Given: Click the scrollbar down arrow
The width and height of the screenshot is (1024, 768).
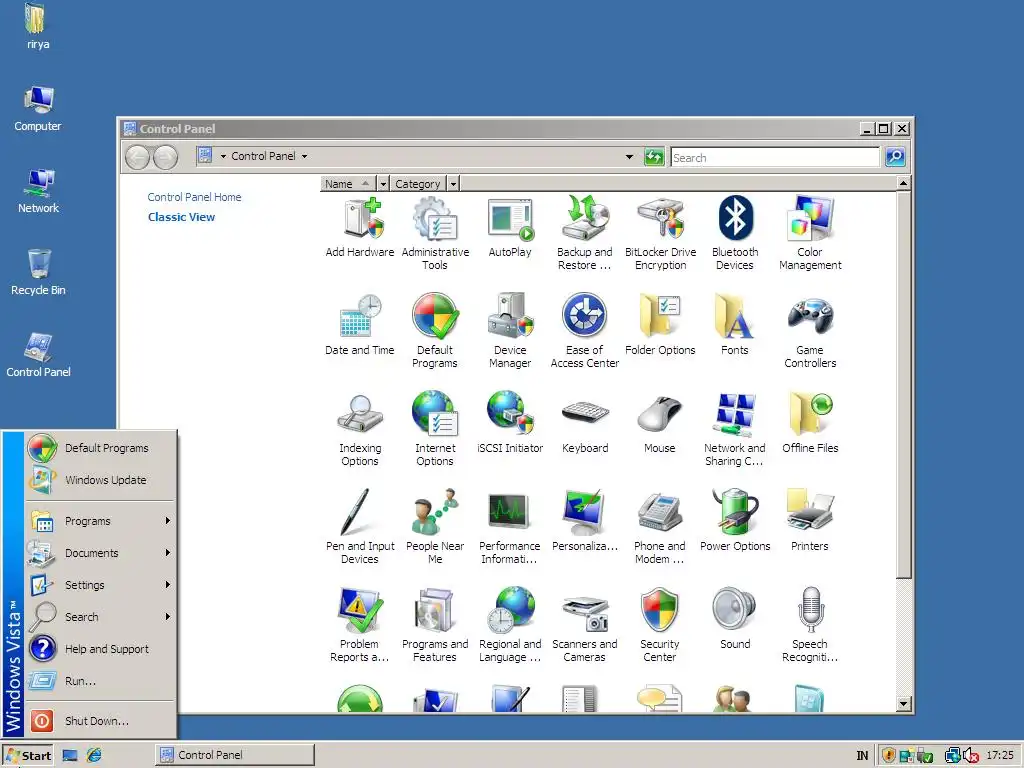Looking at the screenshot, I should pos(903,704).
